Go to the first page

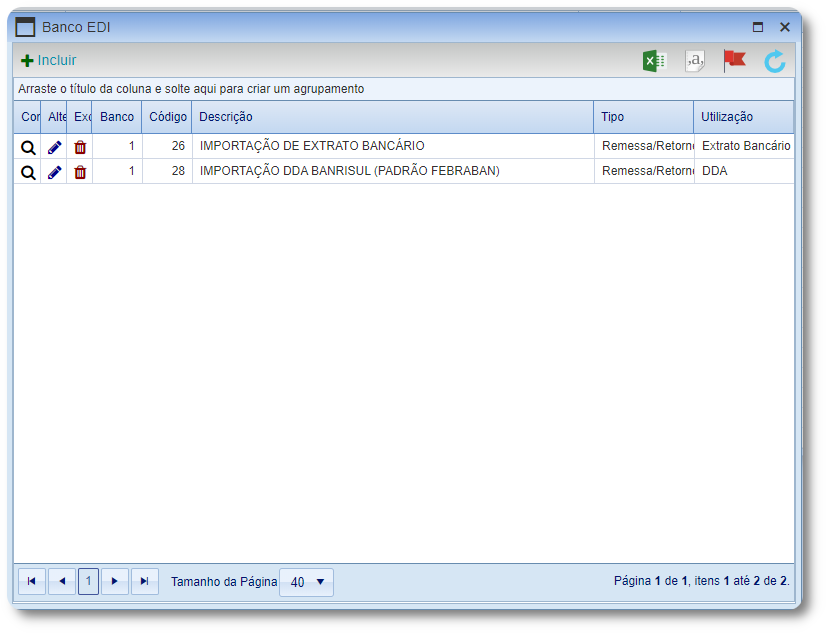tap(31, 581)
